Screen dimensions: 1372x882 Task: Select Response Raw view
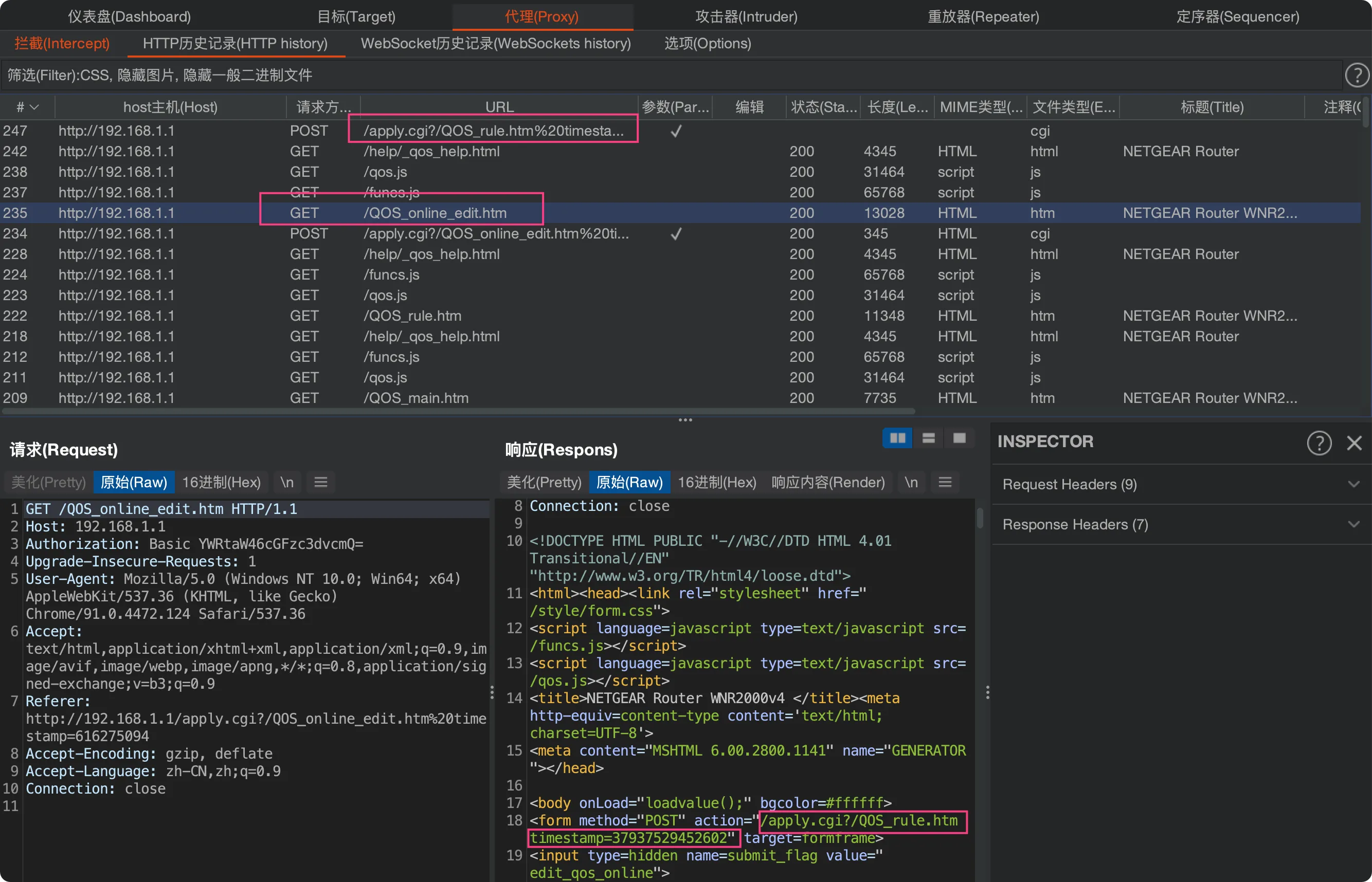tap(629, 482)
